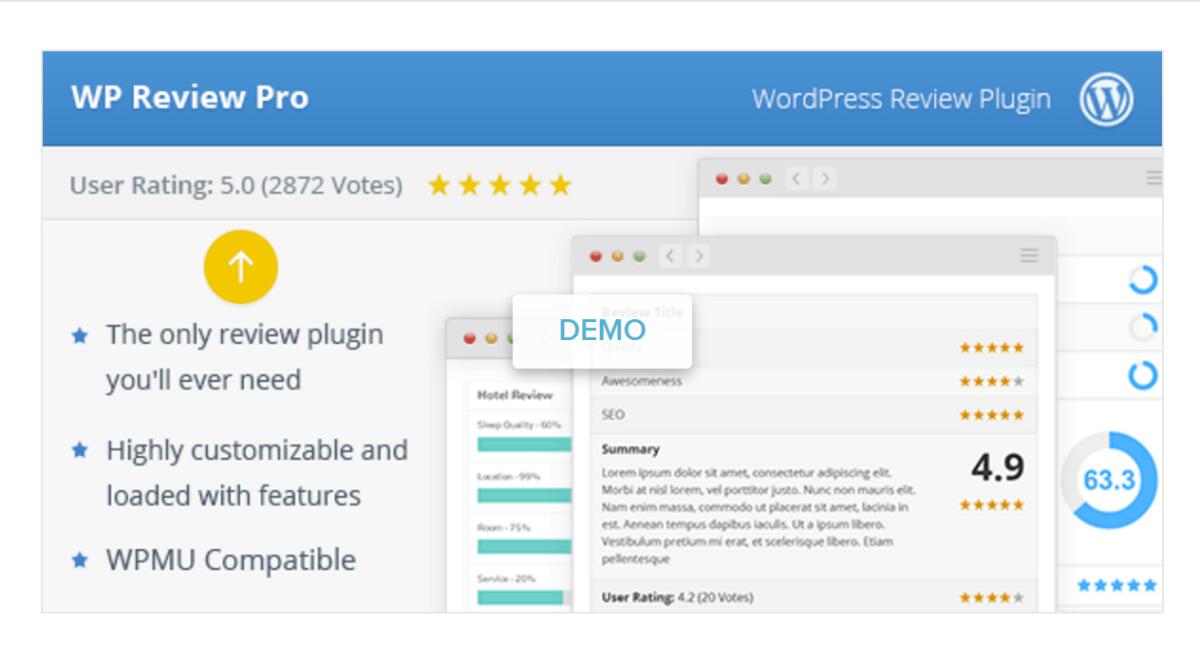The image size is (1200, 665).
Task: Click the back arrow in the middle browser window
Action: pyautogui.click(x=669, y=256)
